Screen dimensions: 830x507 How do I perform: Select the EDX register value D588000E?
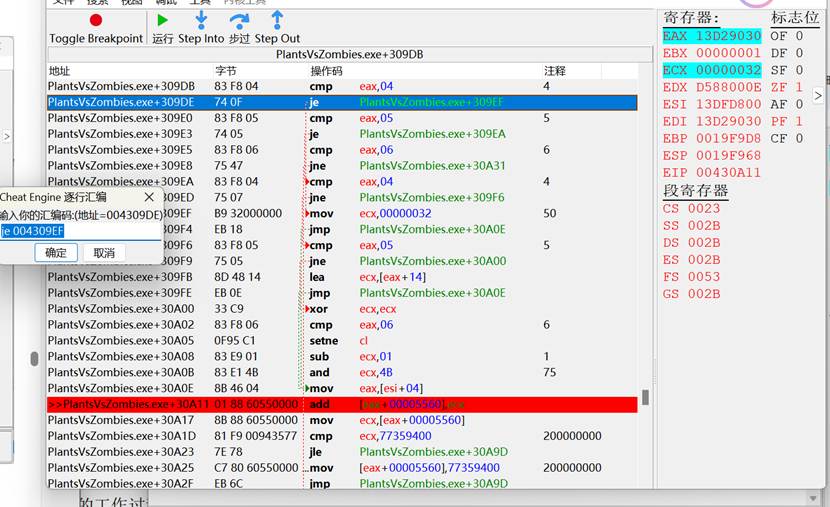(728, 87)
